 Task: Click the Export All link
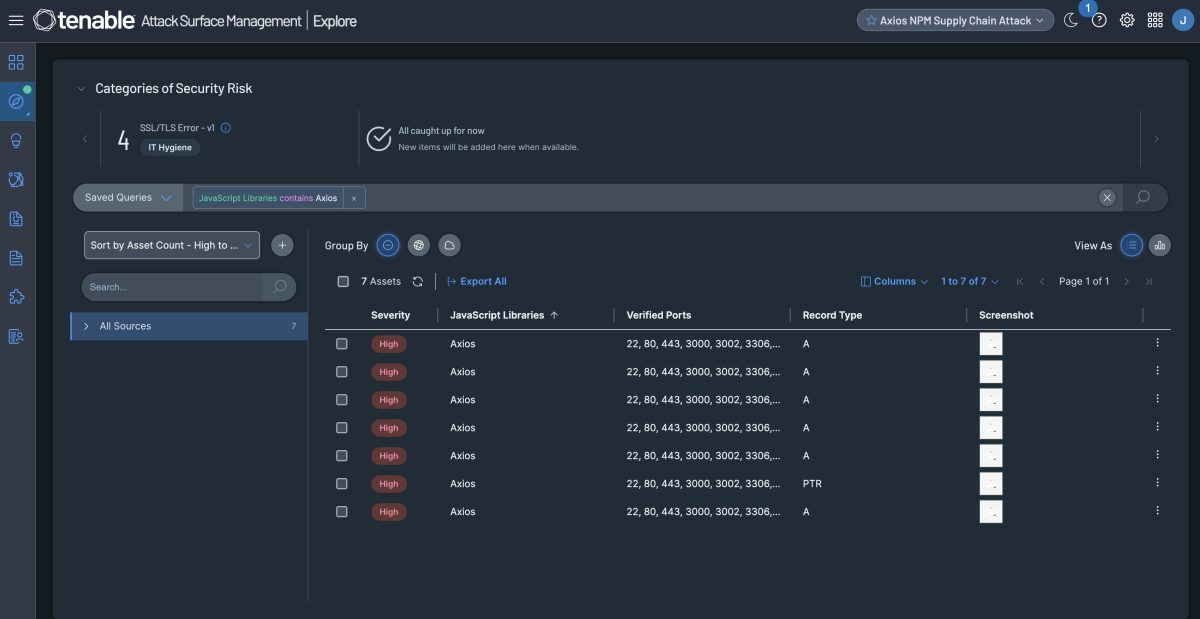coord(476,281)
